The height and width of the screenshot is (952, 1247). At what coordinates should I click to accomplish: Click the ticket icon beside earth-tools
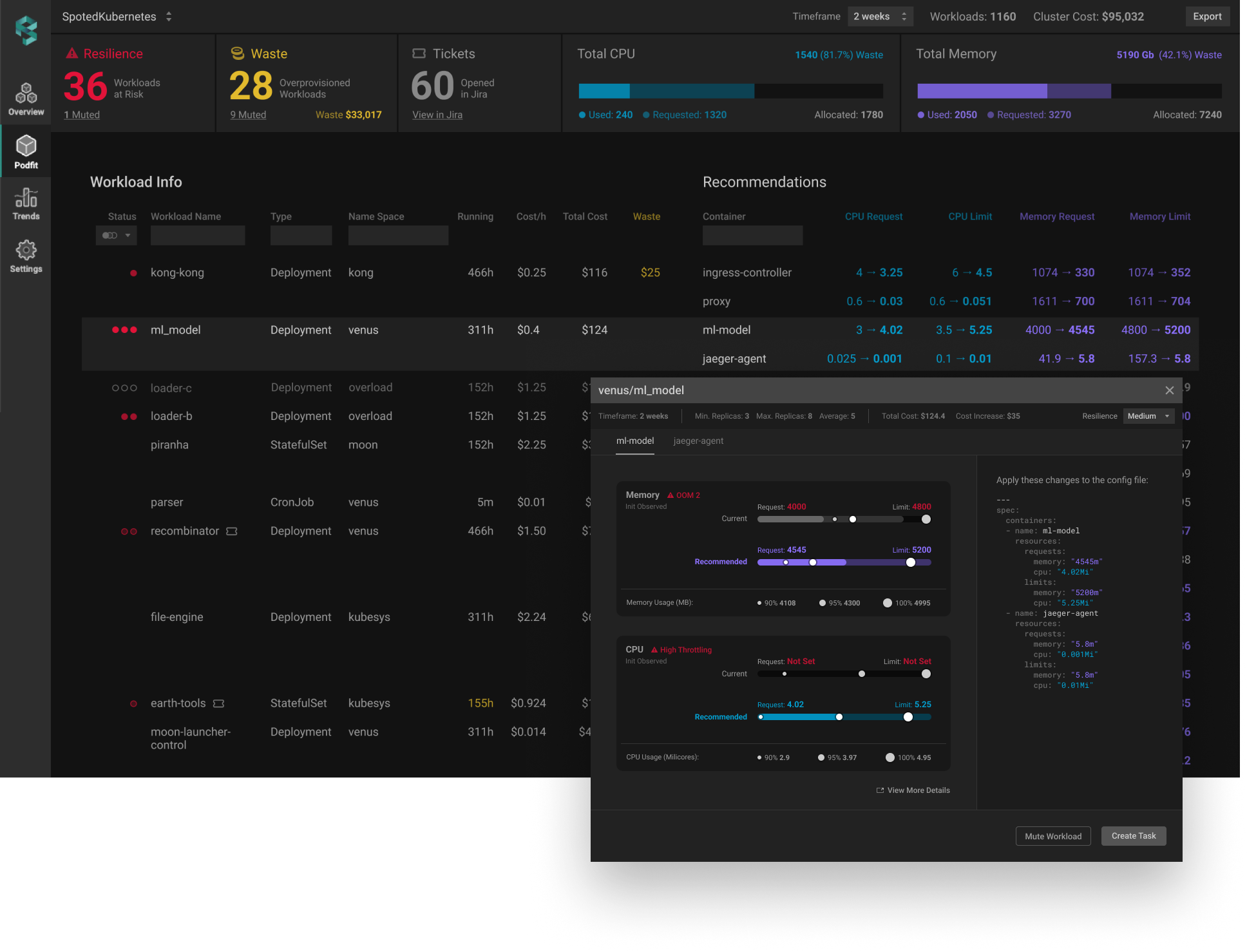tap(219, 703)
